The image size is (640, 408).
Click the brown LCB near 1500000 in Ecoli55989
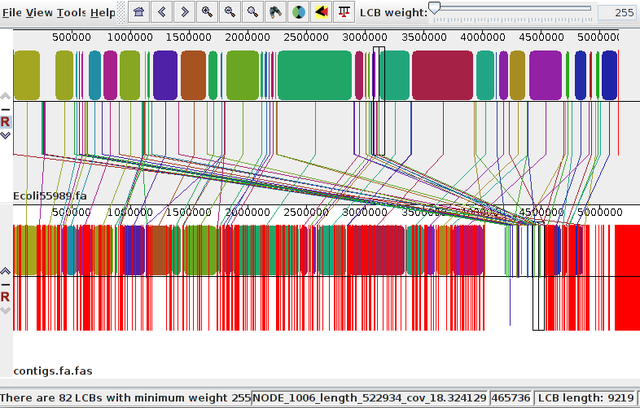coord(193,75)
